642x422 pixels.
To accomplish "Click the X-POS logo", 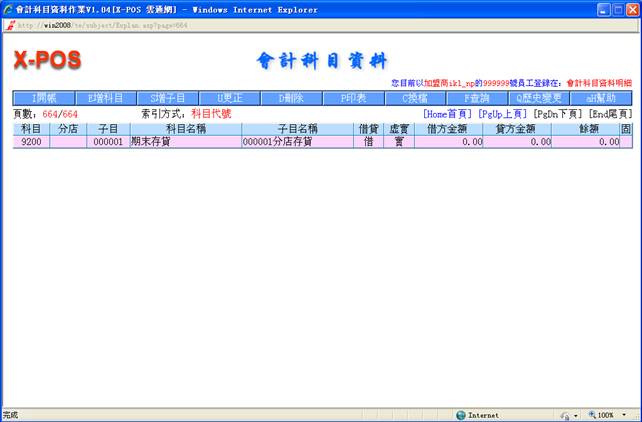I will [47, 60].
